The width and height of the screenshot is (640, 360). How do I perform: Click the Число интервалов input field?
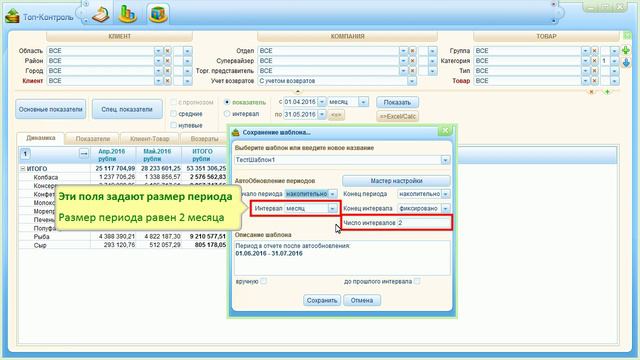(424, 223)
